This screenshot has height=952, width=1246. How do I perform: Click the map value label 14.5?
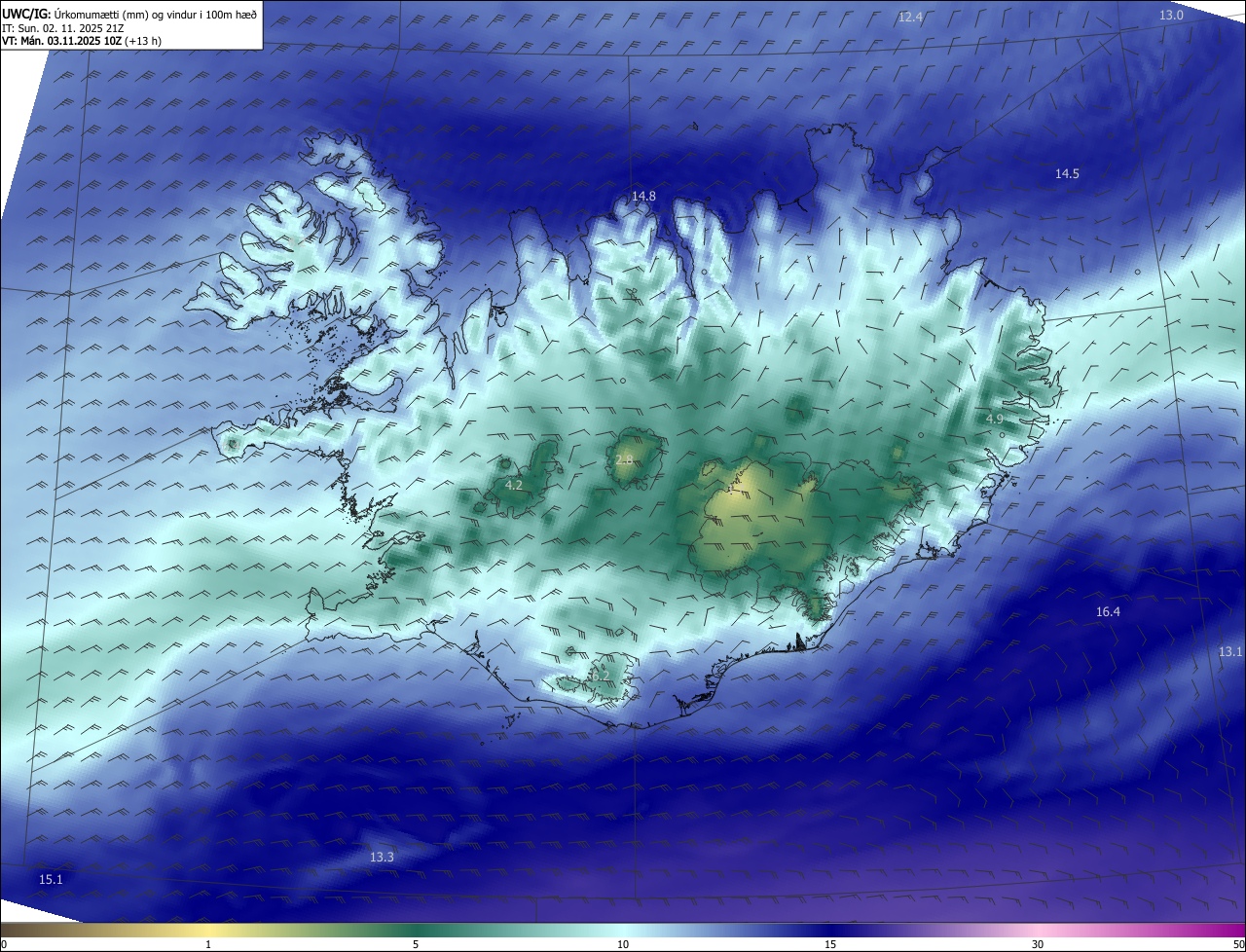tap(1067, 173)
